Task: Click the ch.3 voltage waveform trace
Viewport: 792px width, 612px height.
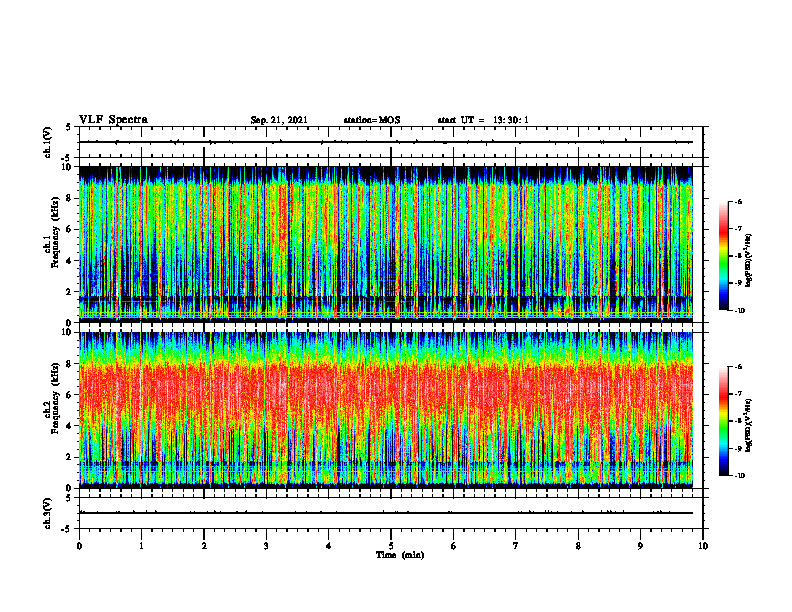Action: tap(386, 513)
